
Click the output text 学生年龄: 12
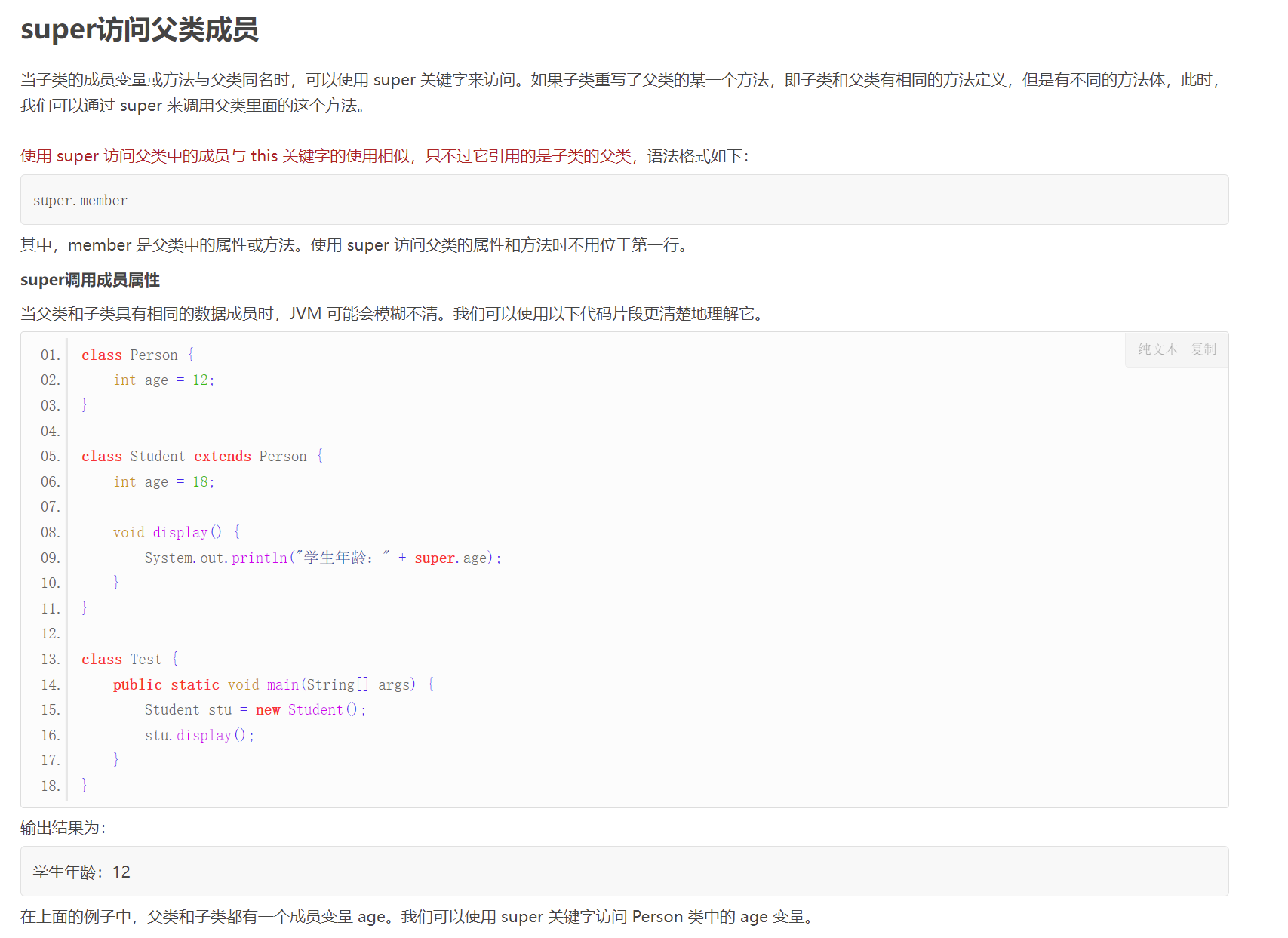[81, 872]
